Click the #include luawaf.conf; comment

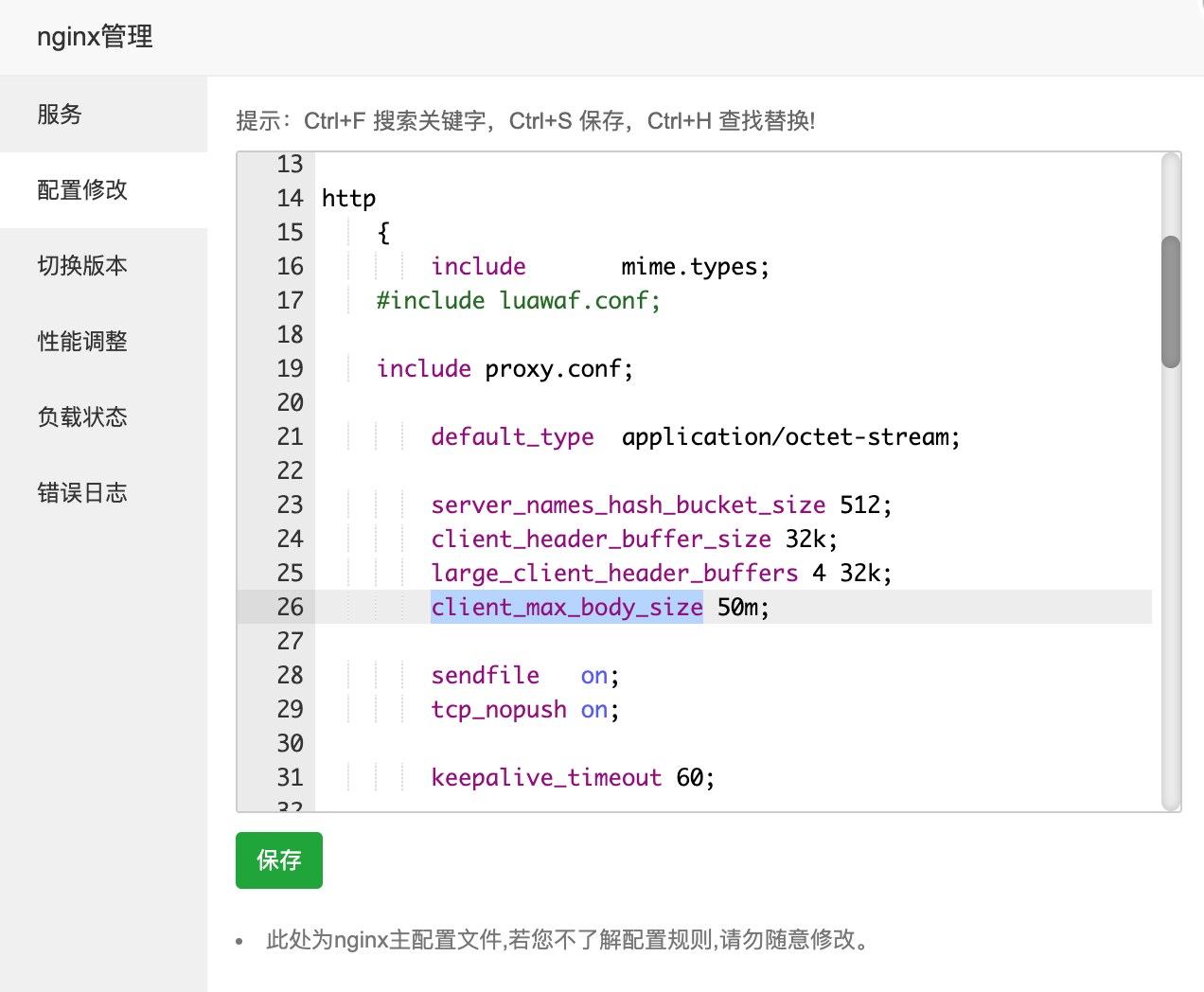click(519, 301)
